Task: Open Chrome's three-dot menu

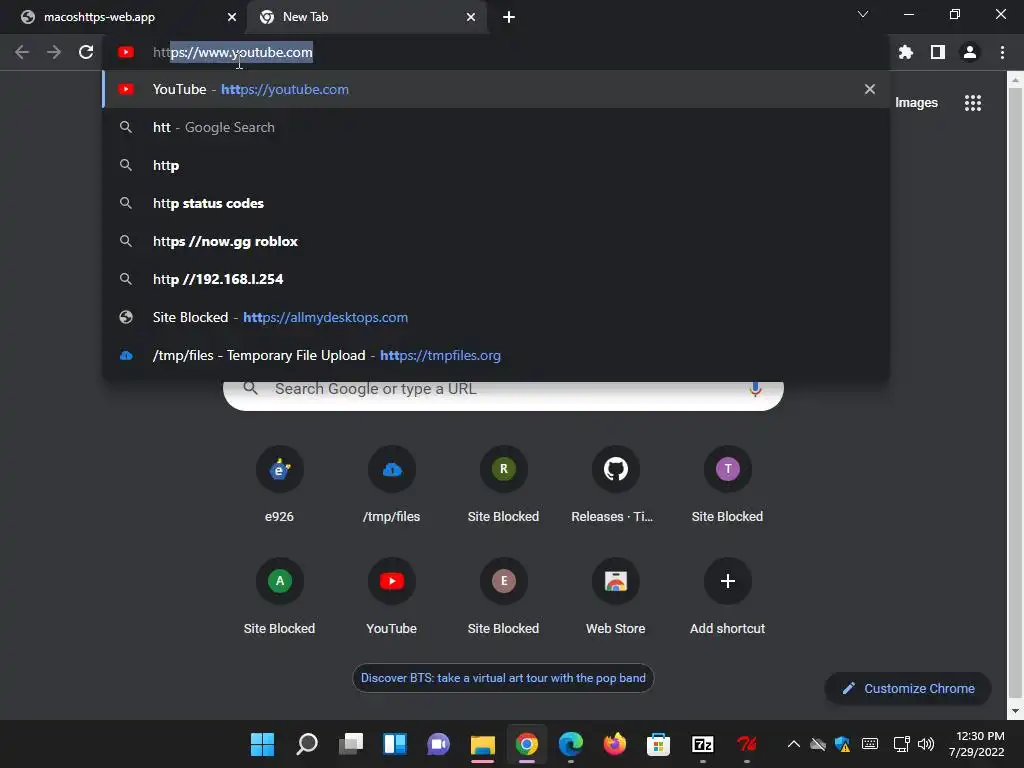Action: (1002, 52)
